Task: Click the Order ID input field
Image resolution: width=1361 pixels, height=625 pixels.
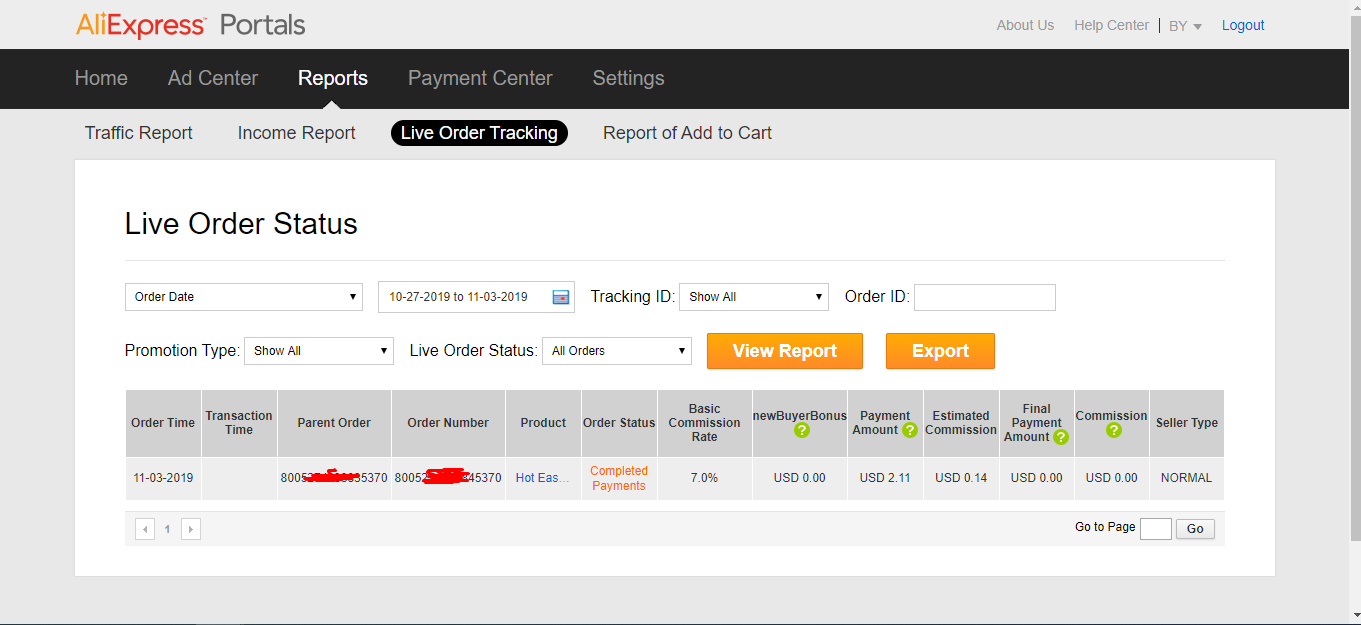Action: (985, 297)
